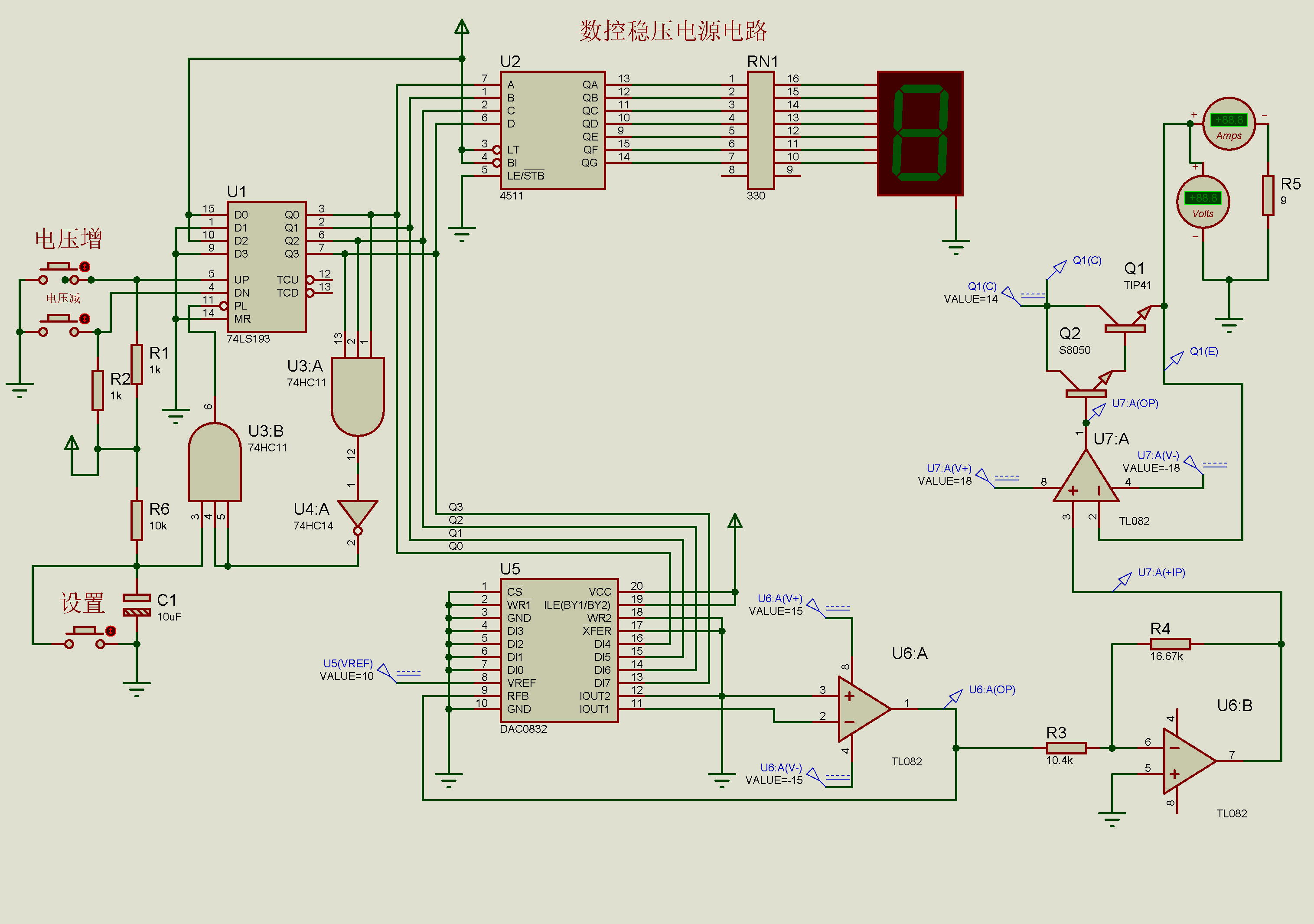Select resistor R3 10.4k

click(x=1066, y=748)
